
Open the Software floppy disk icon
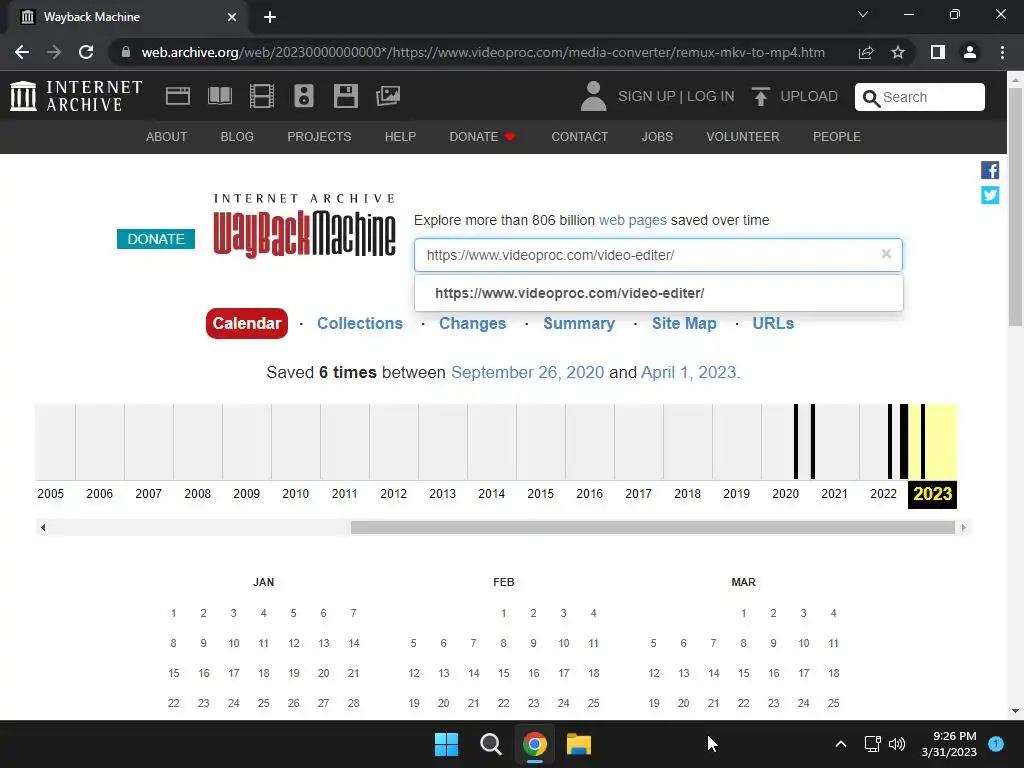click(x=345, y=96)
